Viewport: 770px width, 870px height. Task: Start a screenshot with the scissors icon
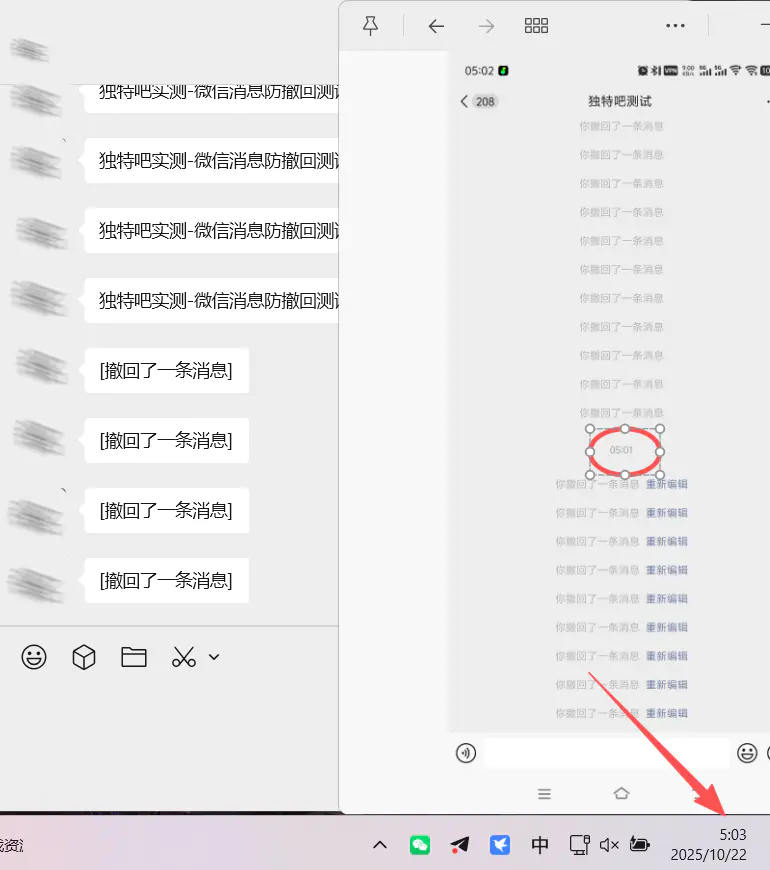pos(184,657)
